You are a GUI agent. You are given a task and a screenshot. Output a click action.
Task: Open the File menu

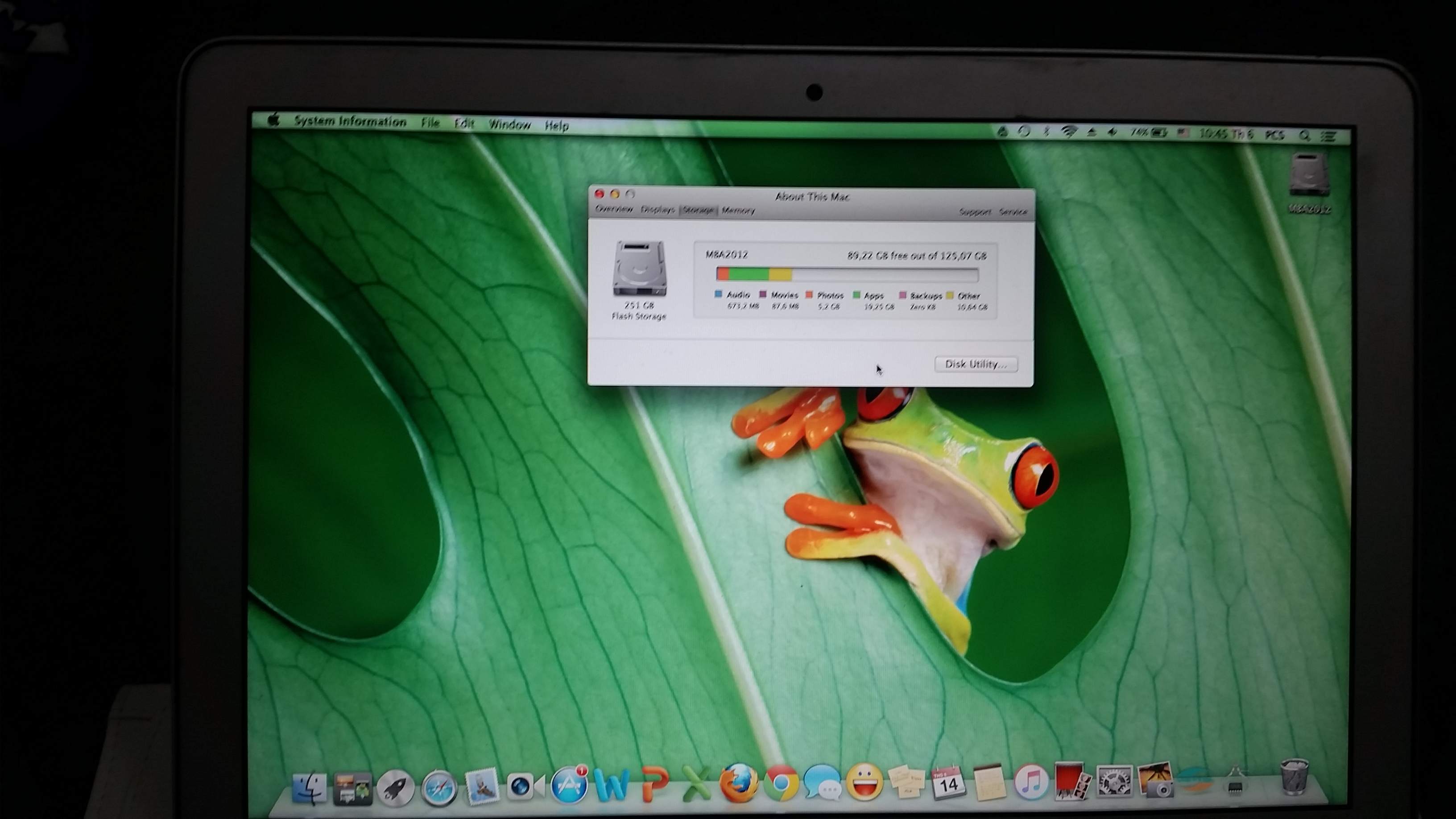pos(430,123)
